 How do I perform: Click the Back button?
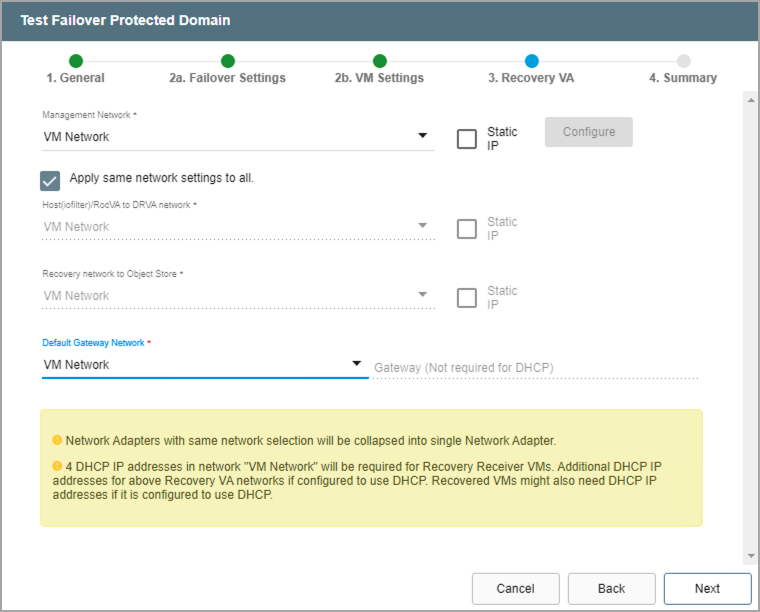(x=611, y=589)
